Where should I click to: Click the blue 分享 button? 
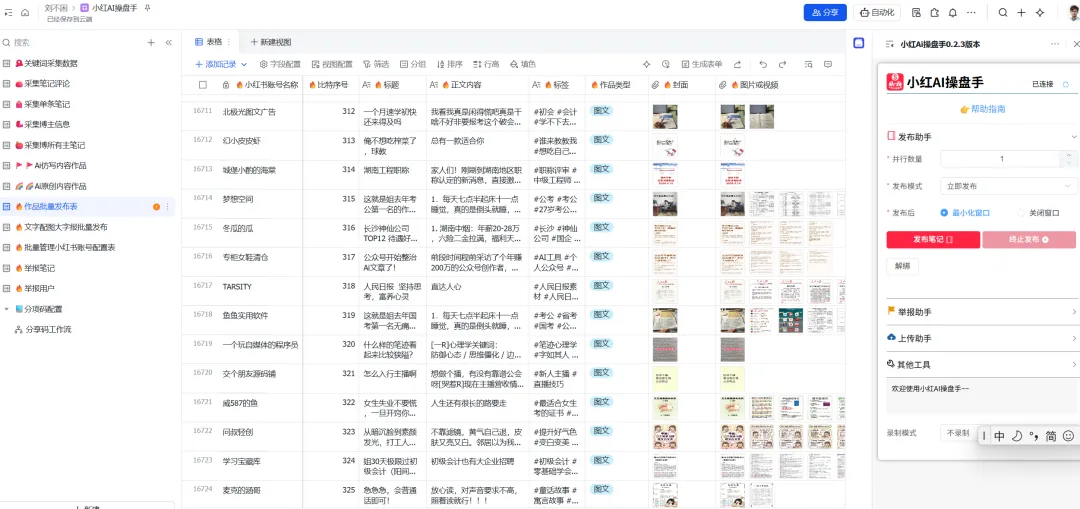pos(825,12)
